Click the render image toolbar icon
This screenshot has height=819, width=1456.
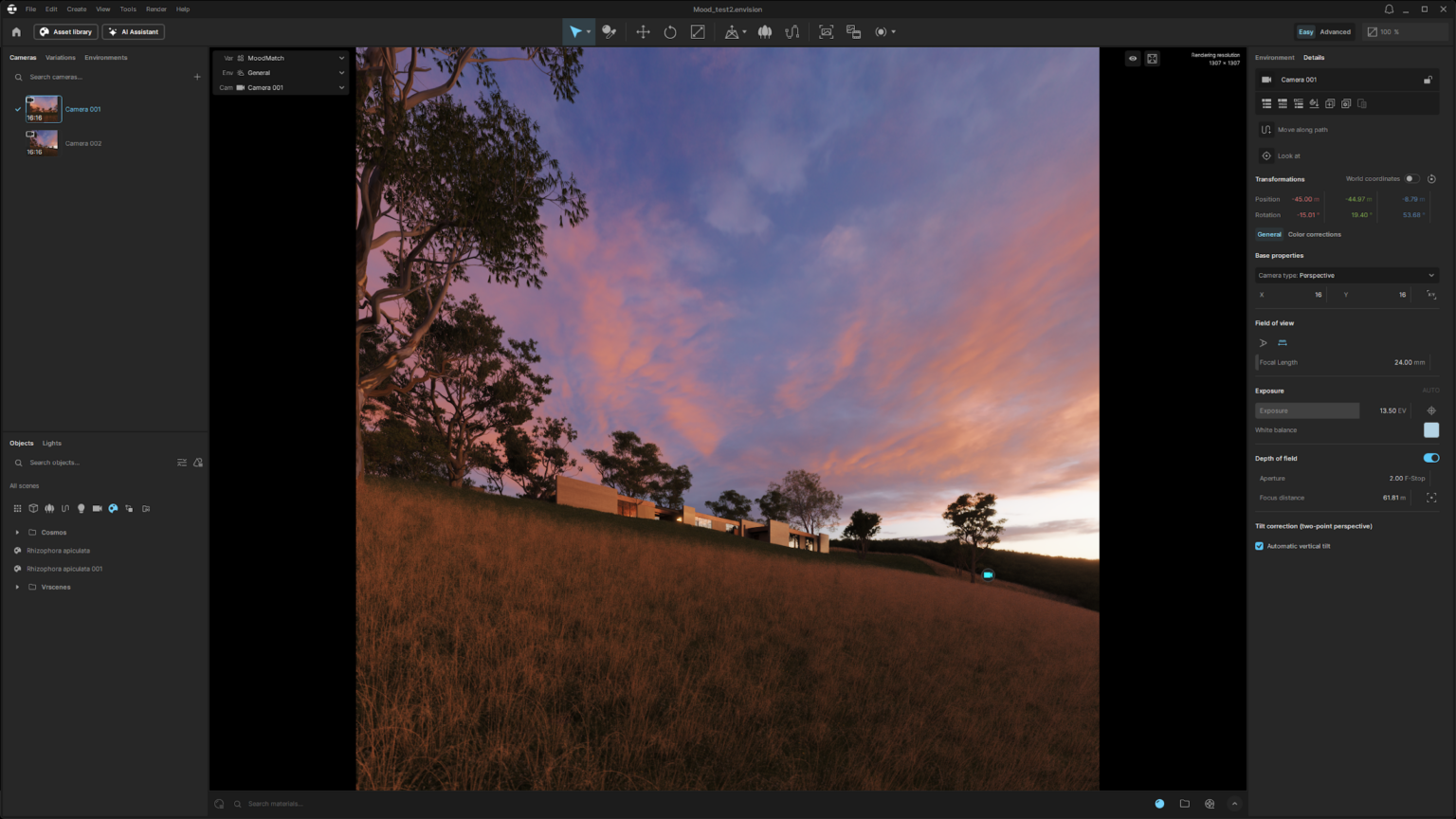826,31
